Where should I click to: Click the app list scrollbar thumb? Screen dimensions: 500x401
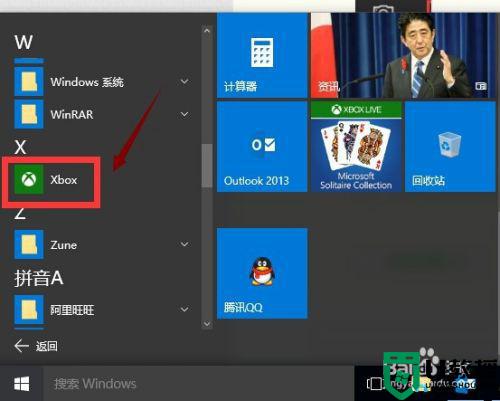pyautogui.click(x=207, y=166)
